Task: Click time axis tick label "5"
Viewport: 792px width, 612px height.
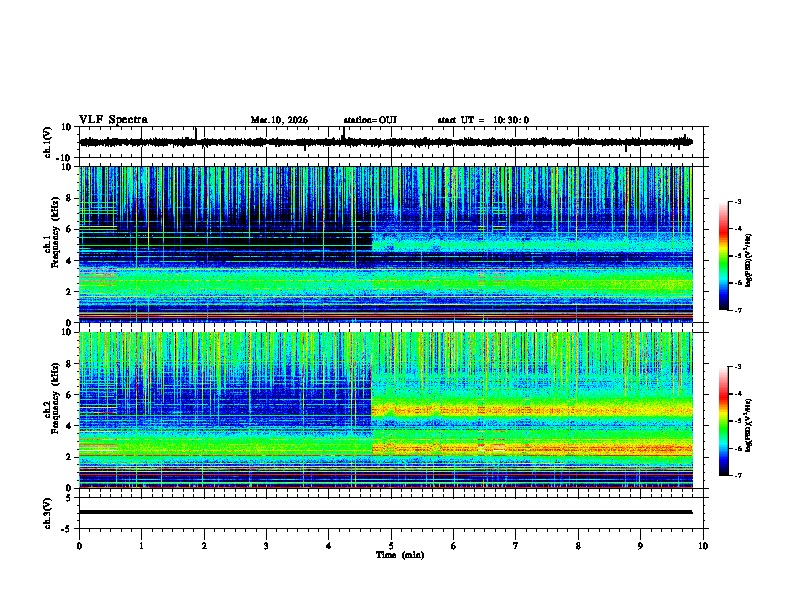Action: [391, 546]
